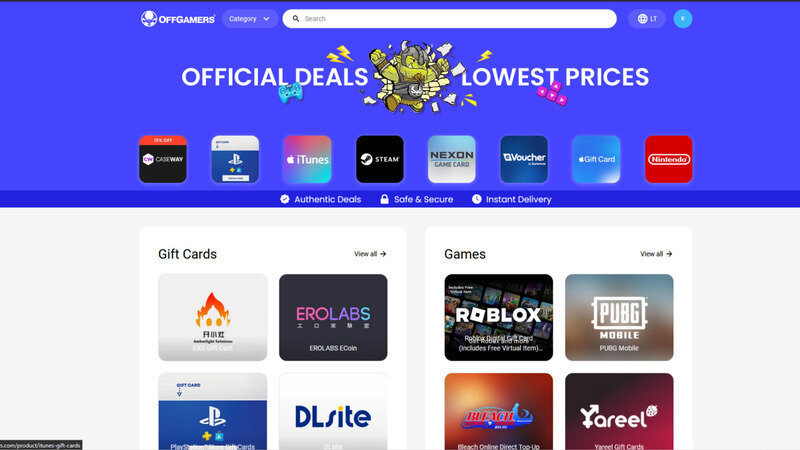800x450 pixels.
Task: Open the EROLABS ECoin card
Action: [x=333, y=317]
